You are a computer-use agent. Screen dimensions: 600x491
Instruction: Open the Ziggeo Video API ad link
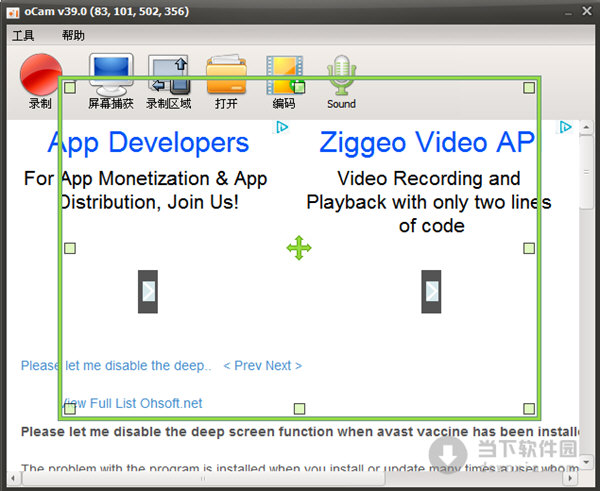click(x=427, y=143)
